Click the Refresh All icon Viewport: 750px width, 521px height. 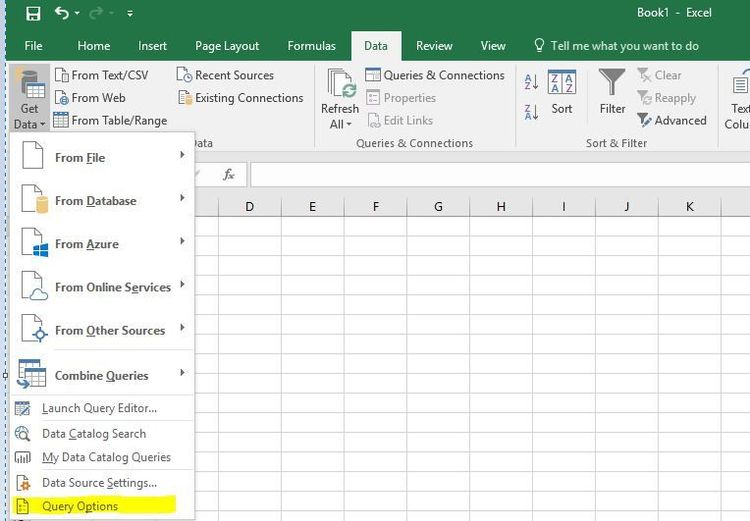(341, 83)
